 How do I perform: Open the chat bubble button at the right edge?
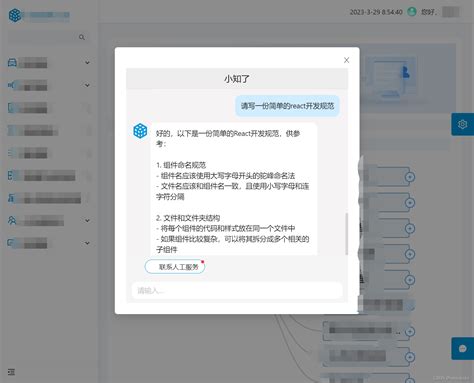click(x=463, y=349)
